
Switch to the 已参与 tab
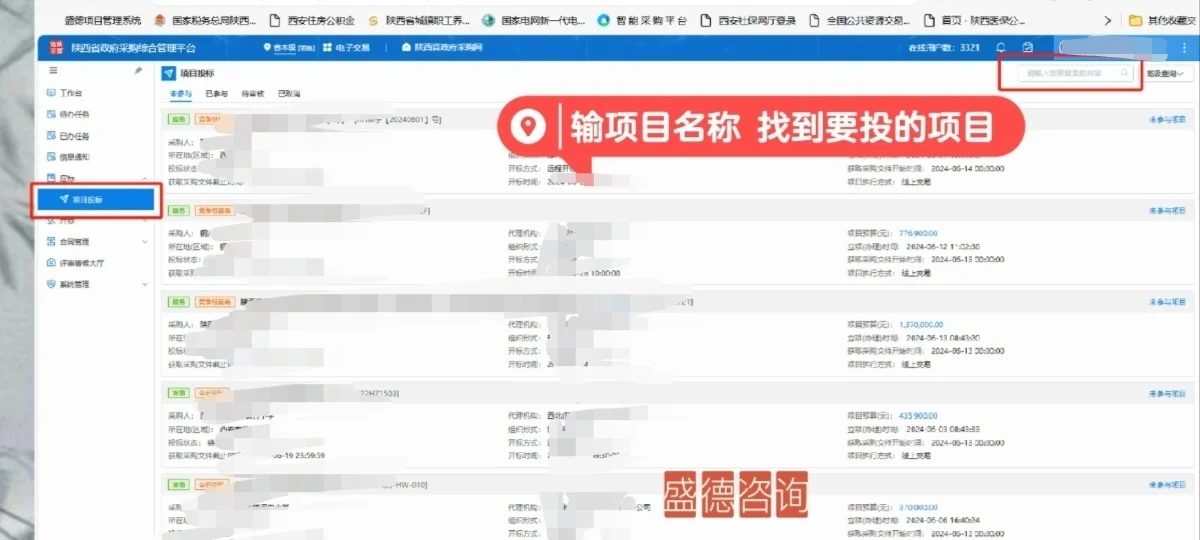(x=216, y=93)
